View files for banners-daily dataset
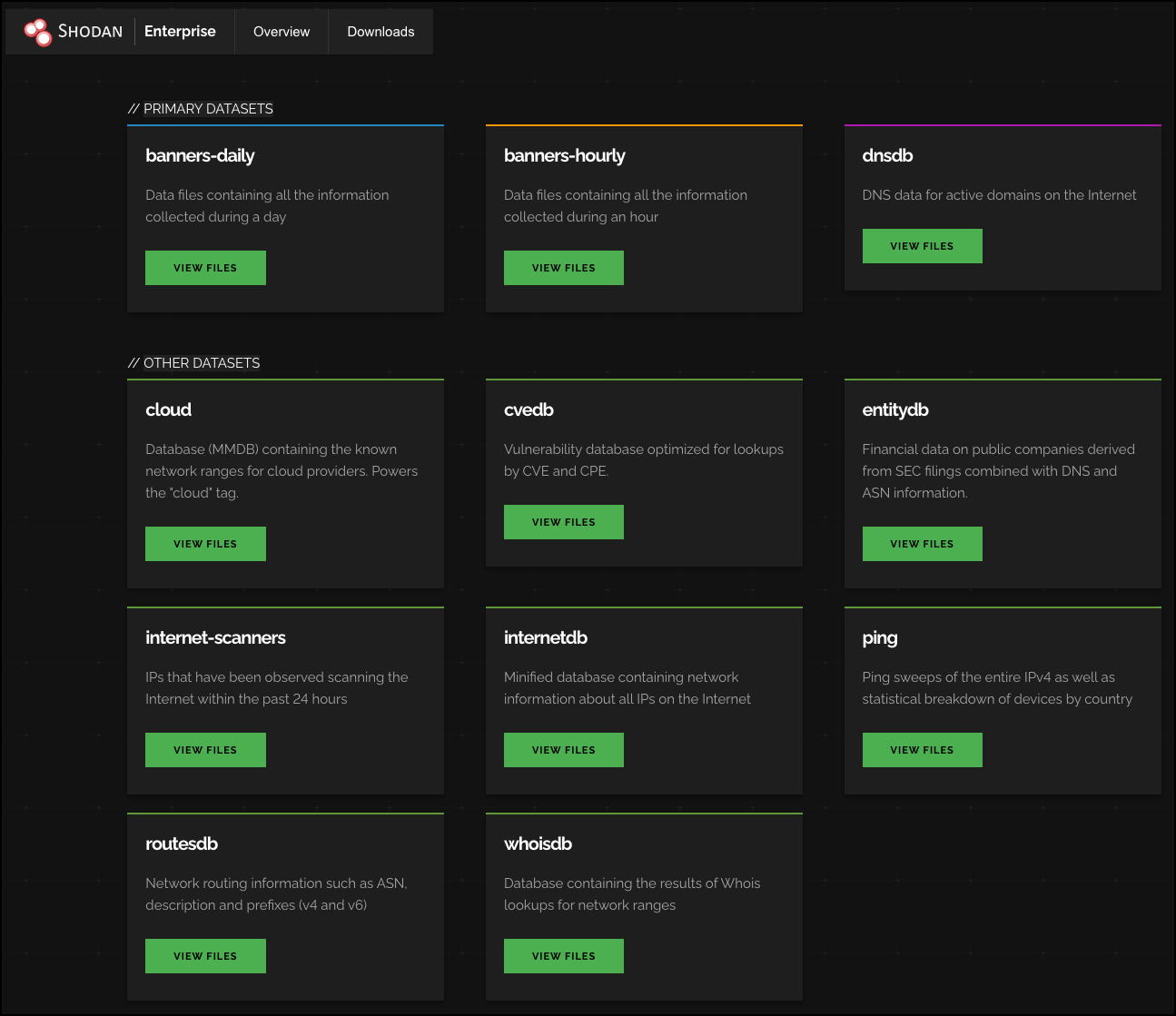Viewport: 1176px width, 1016px height. (205, 268)
